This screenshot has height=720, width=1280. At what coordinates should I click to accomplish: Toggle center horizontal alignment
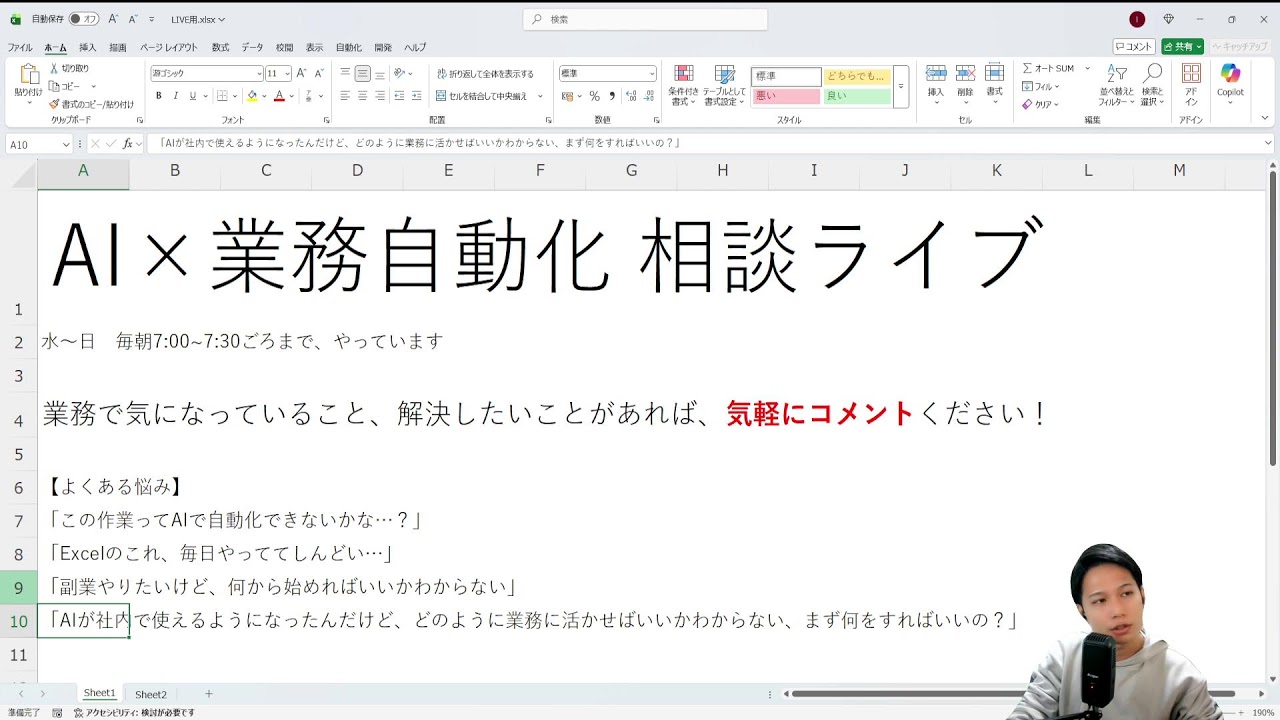click(x=362, y=96)
